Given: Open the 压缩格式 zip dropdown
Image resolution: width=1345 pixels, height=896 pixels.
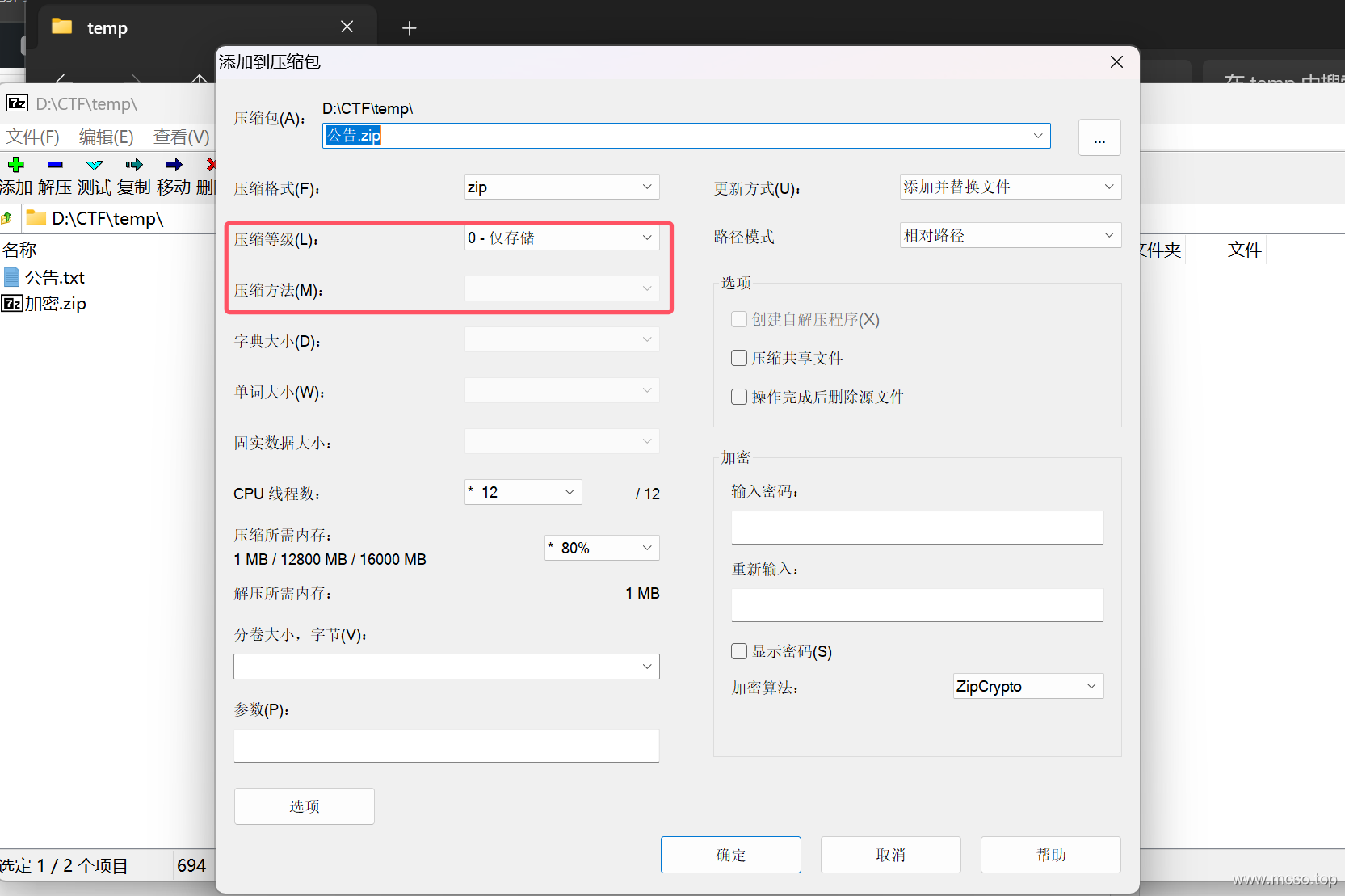Looking at the screenshot, I should pyautogui.click(x=562, y=187).
